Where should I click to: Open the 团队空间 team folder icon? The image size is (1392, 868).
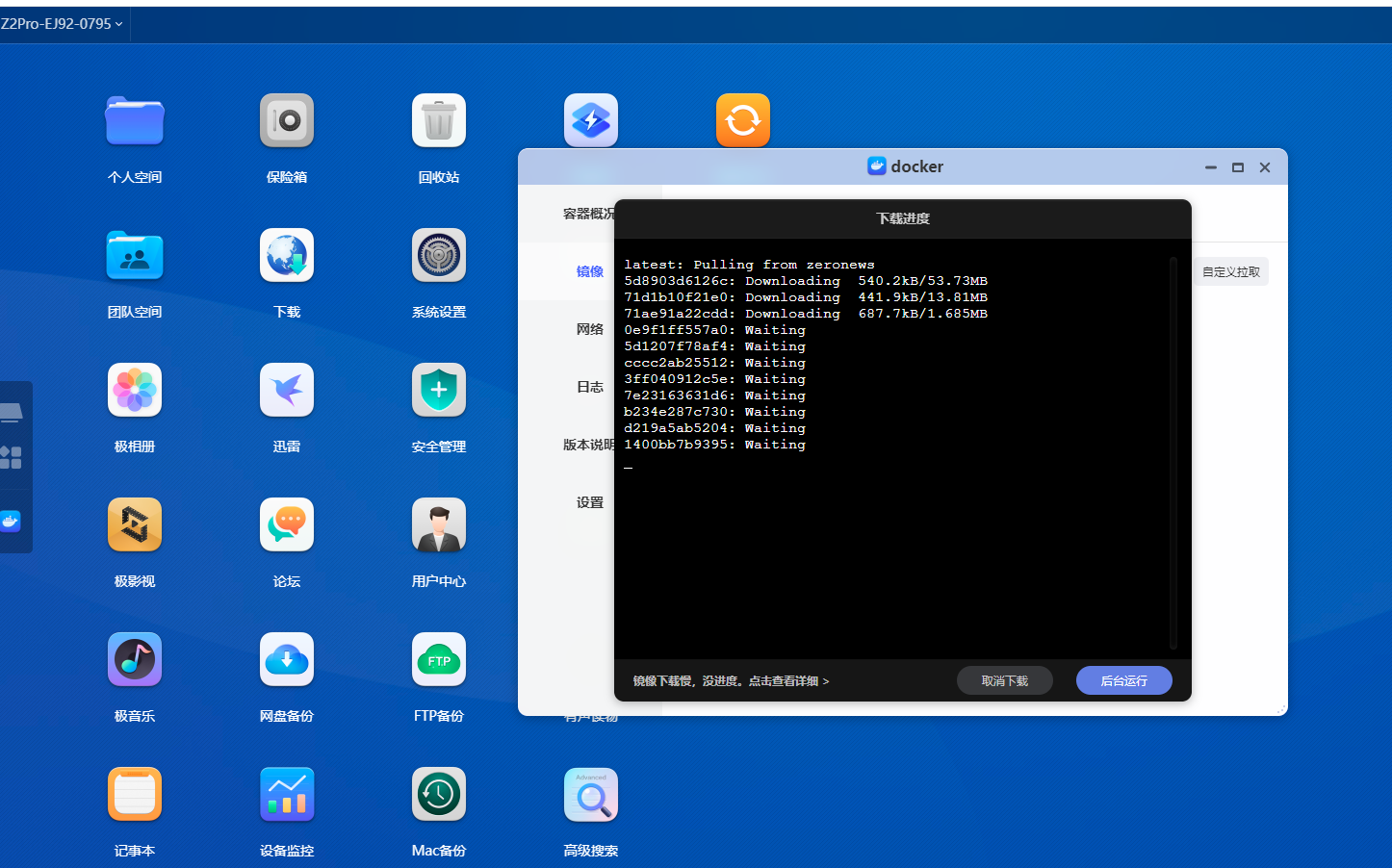[135, 255]
